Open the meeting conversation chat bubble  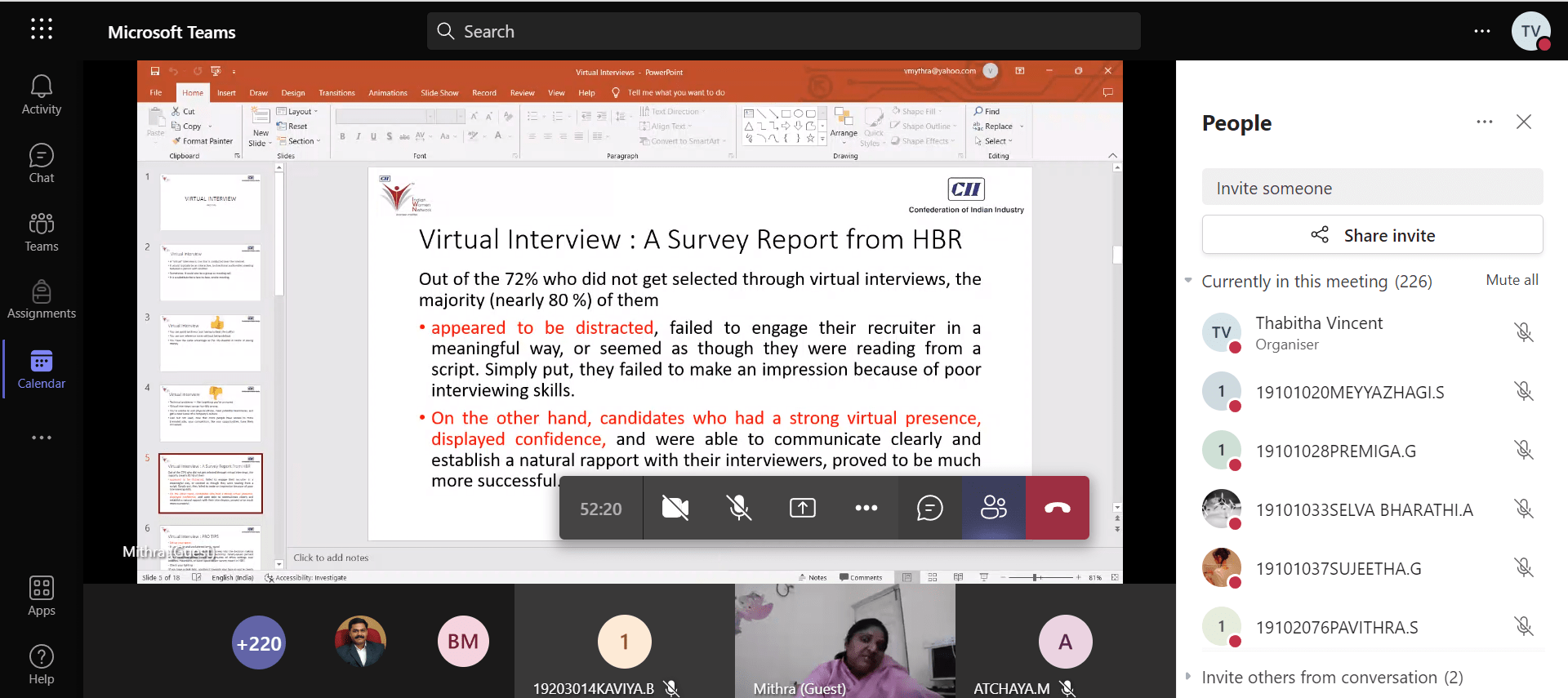coord(929,508)
